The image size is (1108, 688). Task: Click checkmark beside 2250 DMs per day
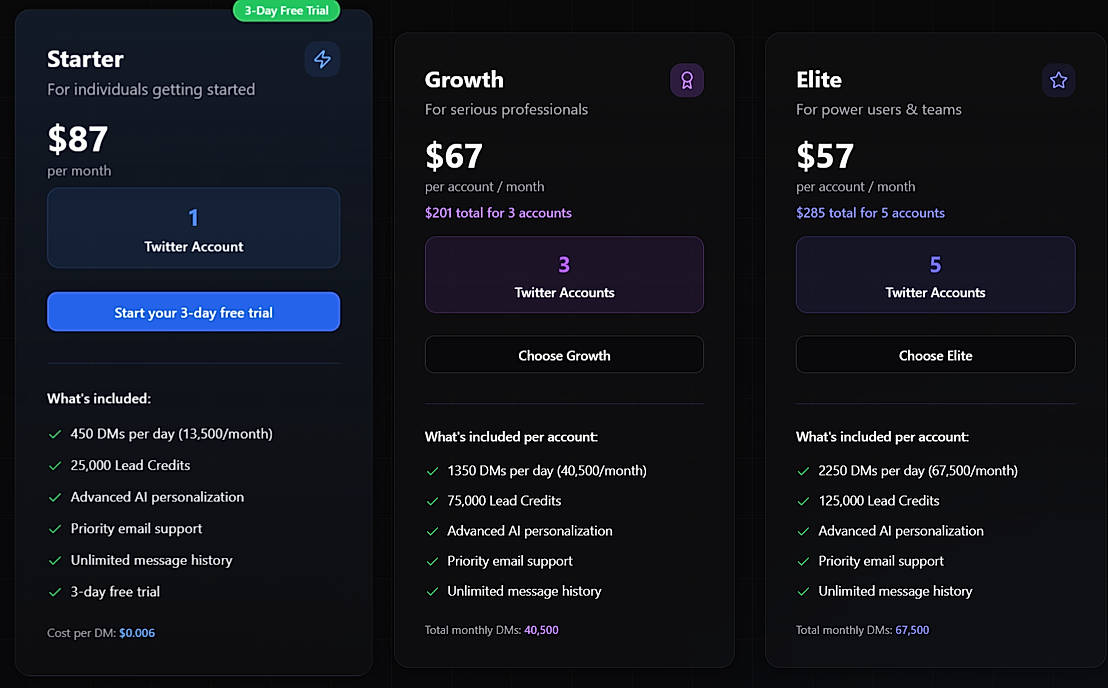[803, 471]
